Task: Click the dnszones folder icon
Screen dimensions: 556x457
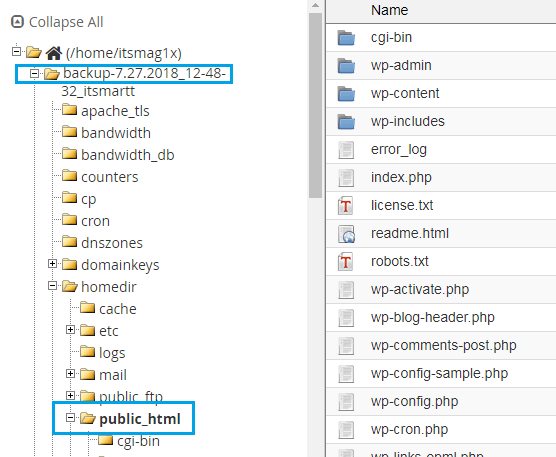Action: tap(70, 242)
